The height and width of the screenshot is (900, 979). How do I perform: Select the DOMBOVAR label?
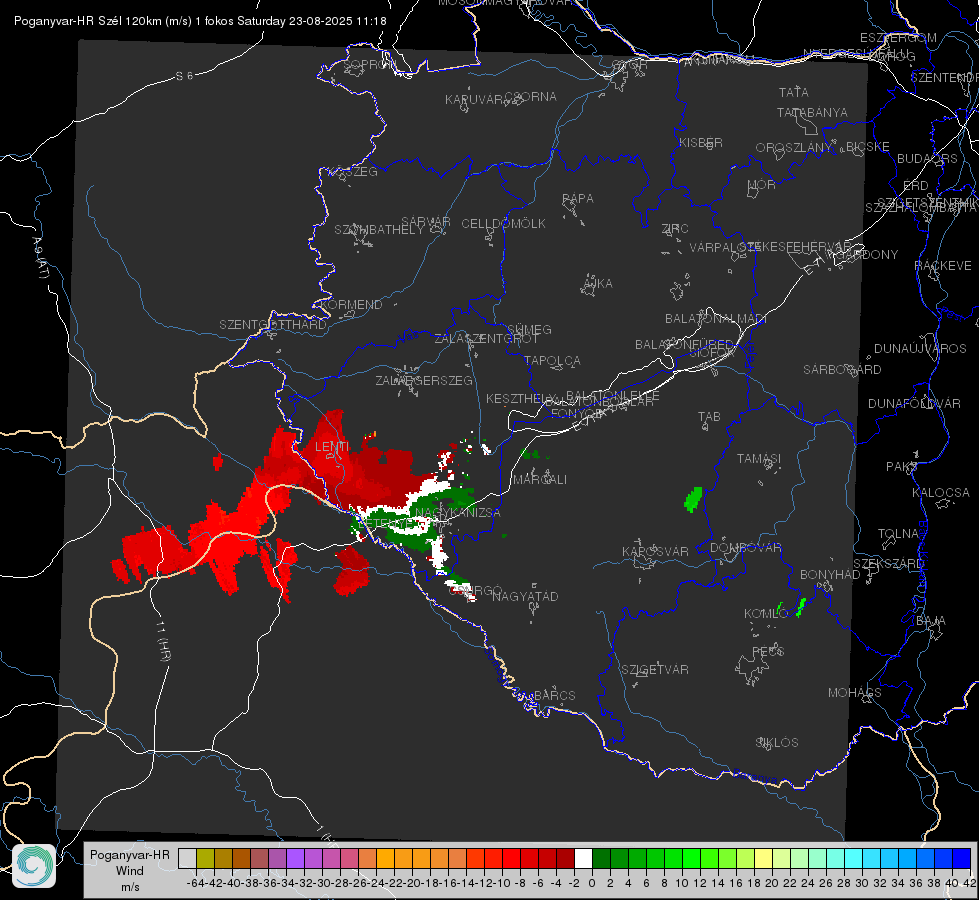click(x=745, y=547)
